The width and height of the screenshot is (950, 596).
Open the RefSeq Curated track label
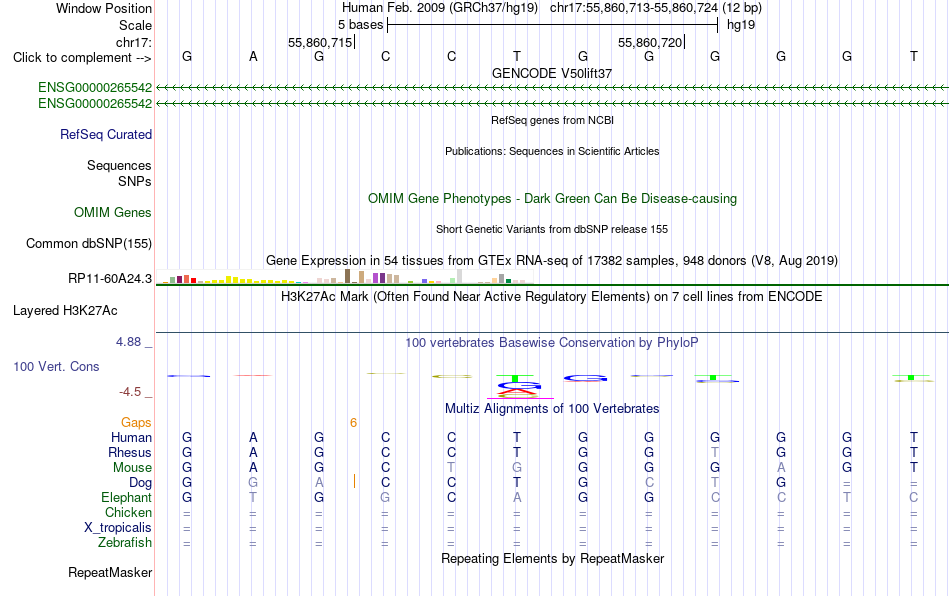[106, 134]
